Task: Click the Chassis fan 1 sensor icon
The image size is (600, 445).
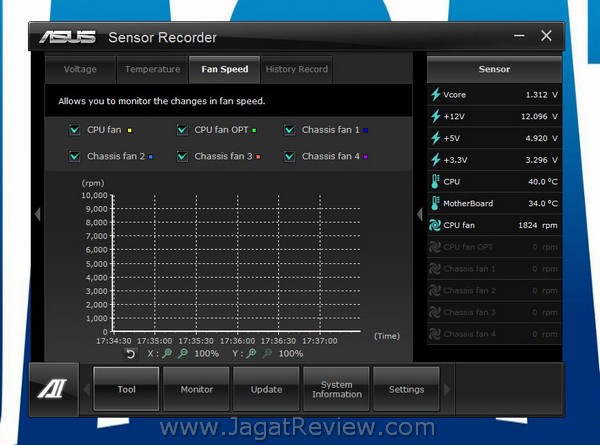Action: coord(435,269)
